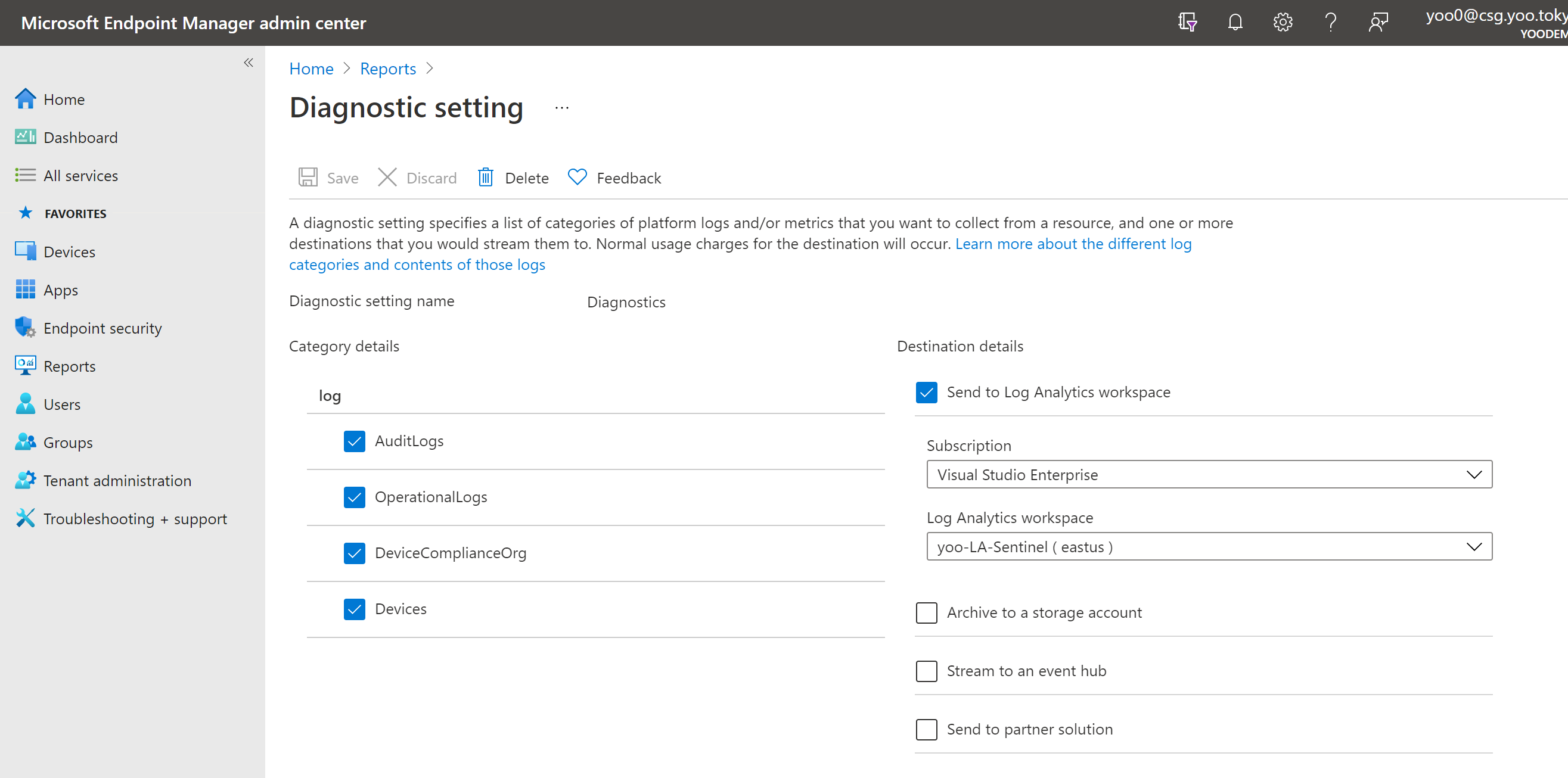Viewport: 1568px width, 778px height.
Task: Expand the Subscription dropdown
Action: pos(1209,474)
